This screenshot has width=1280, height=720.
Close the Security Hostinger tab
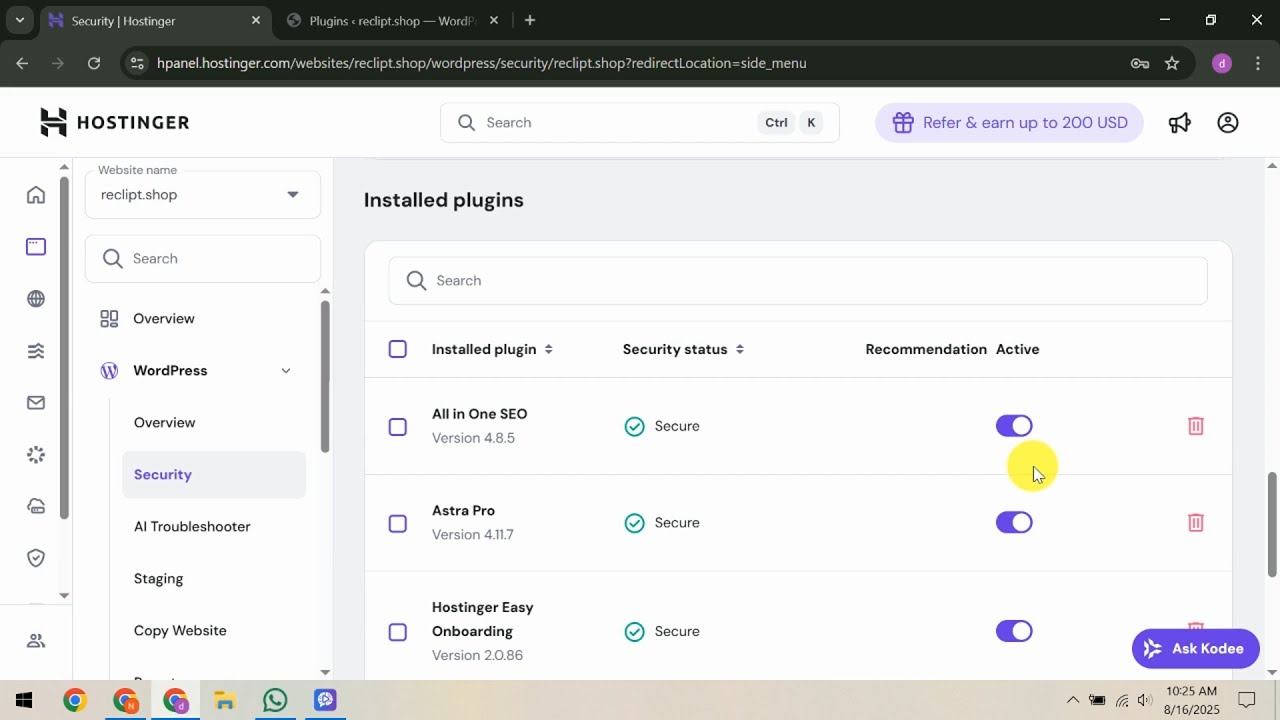256,20
